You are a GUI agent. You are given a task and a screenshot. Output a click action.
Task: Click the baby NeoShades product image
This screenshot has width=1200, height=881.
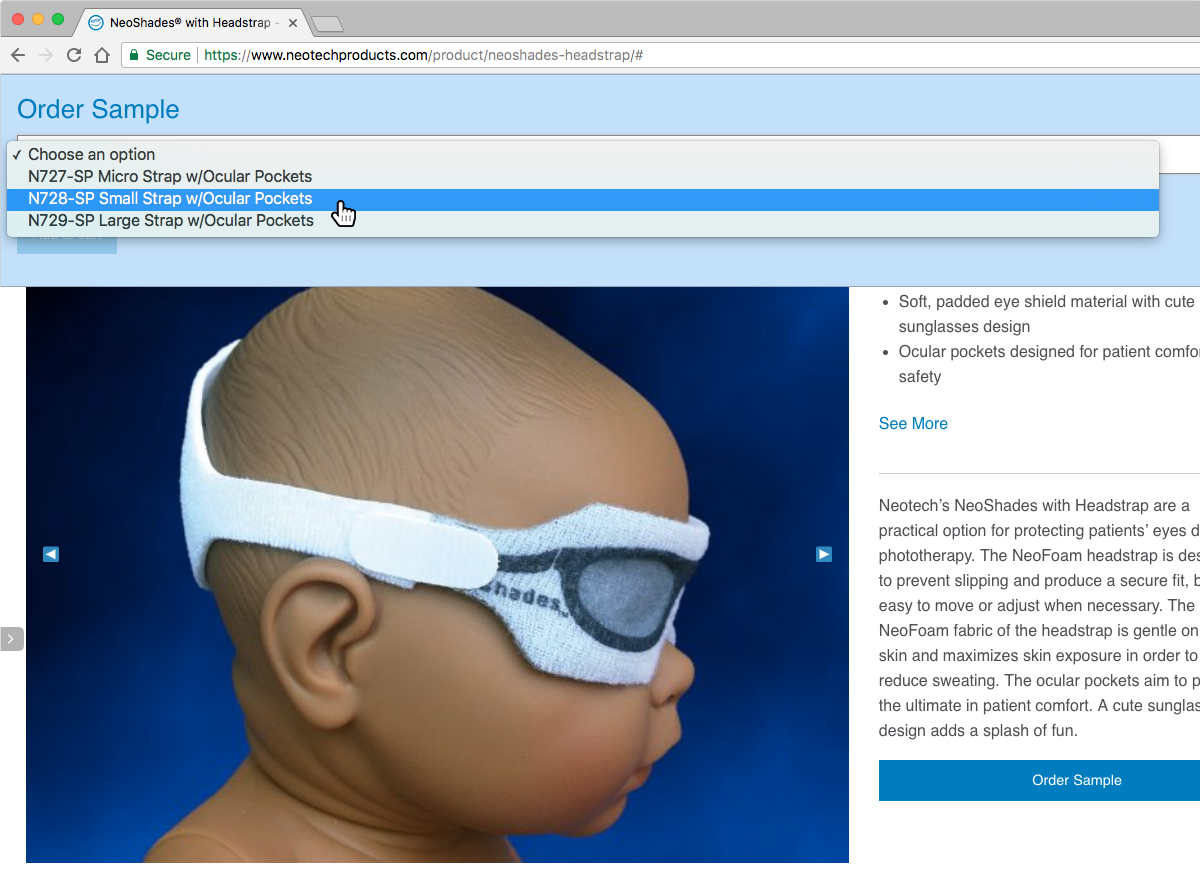click(437, 574)
